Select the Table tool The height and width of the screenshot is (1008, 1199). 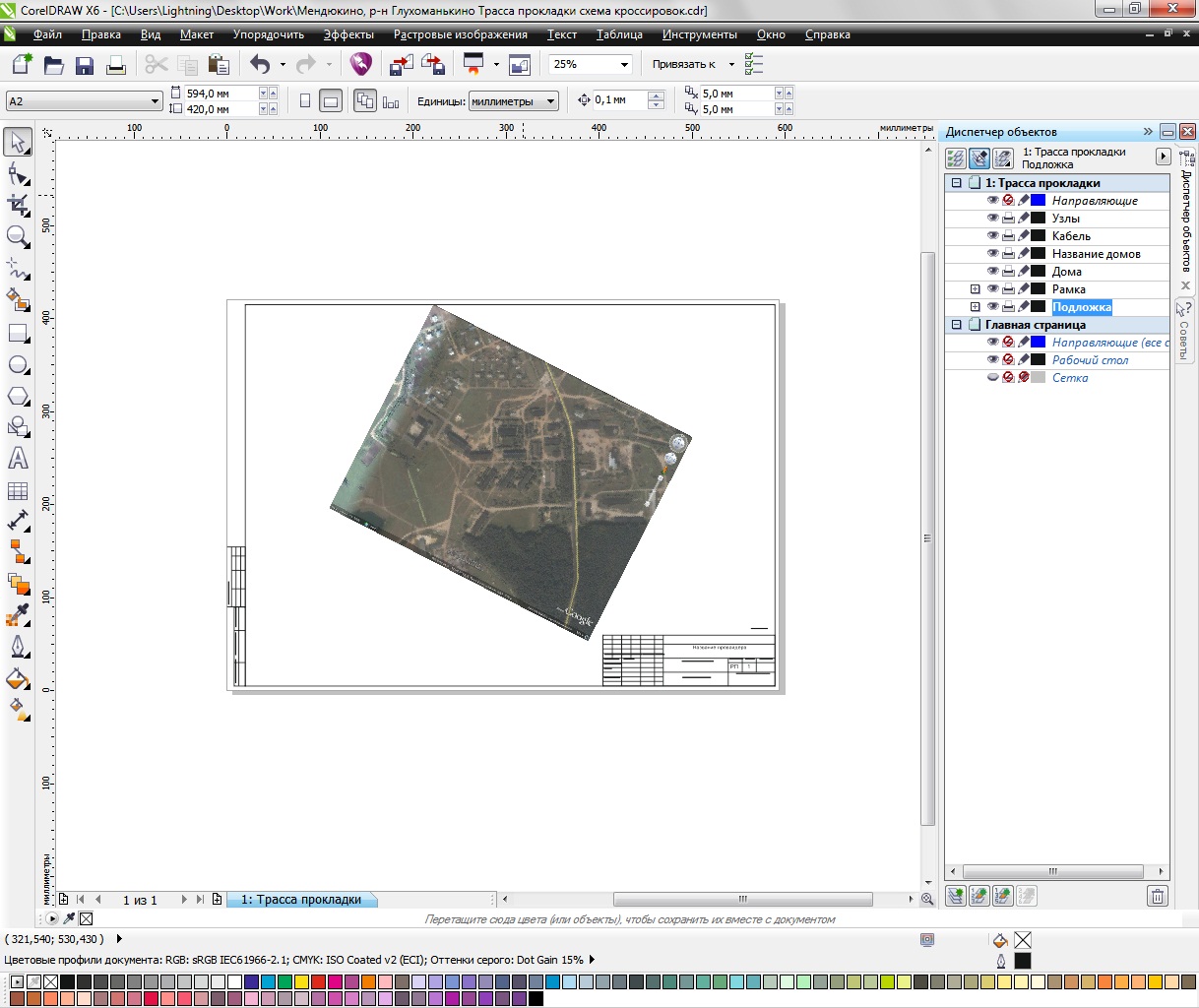click(19, 490)
